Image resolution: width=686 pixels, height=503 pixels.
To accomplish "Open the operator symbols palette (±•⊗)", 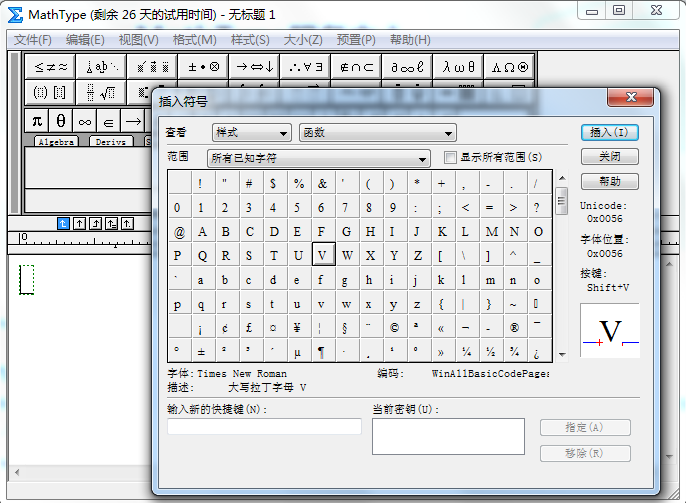I will [x=203, y=67].
